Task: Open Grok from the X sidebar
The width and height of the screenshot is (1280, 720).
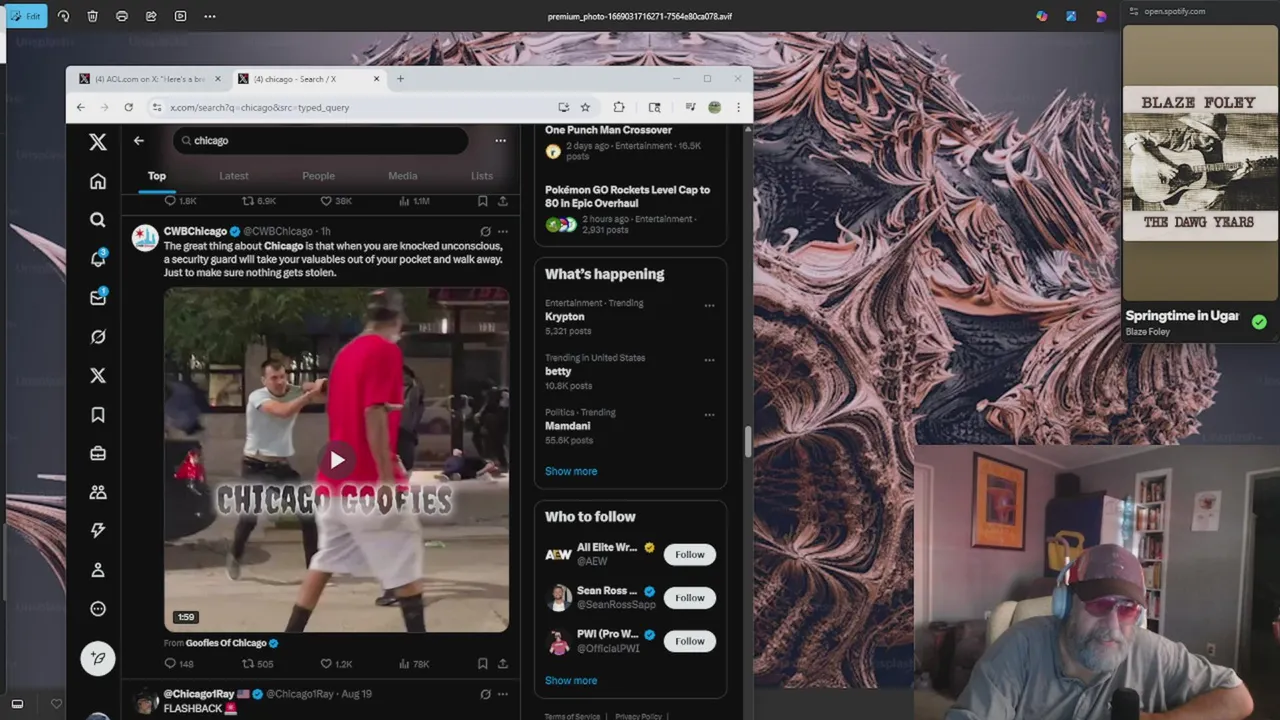Action: (98, 337)
